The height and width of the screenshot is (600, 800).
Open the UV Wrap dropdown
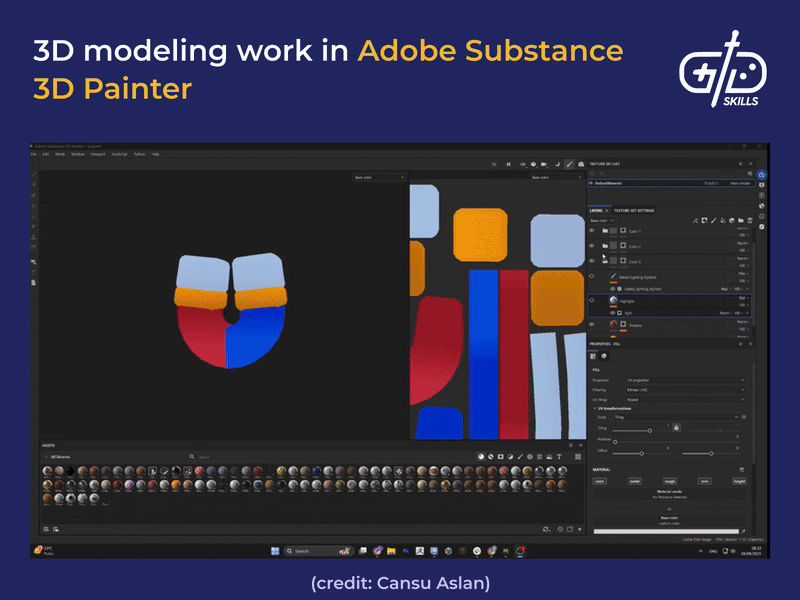point(685,399)
